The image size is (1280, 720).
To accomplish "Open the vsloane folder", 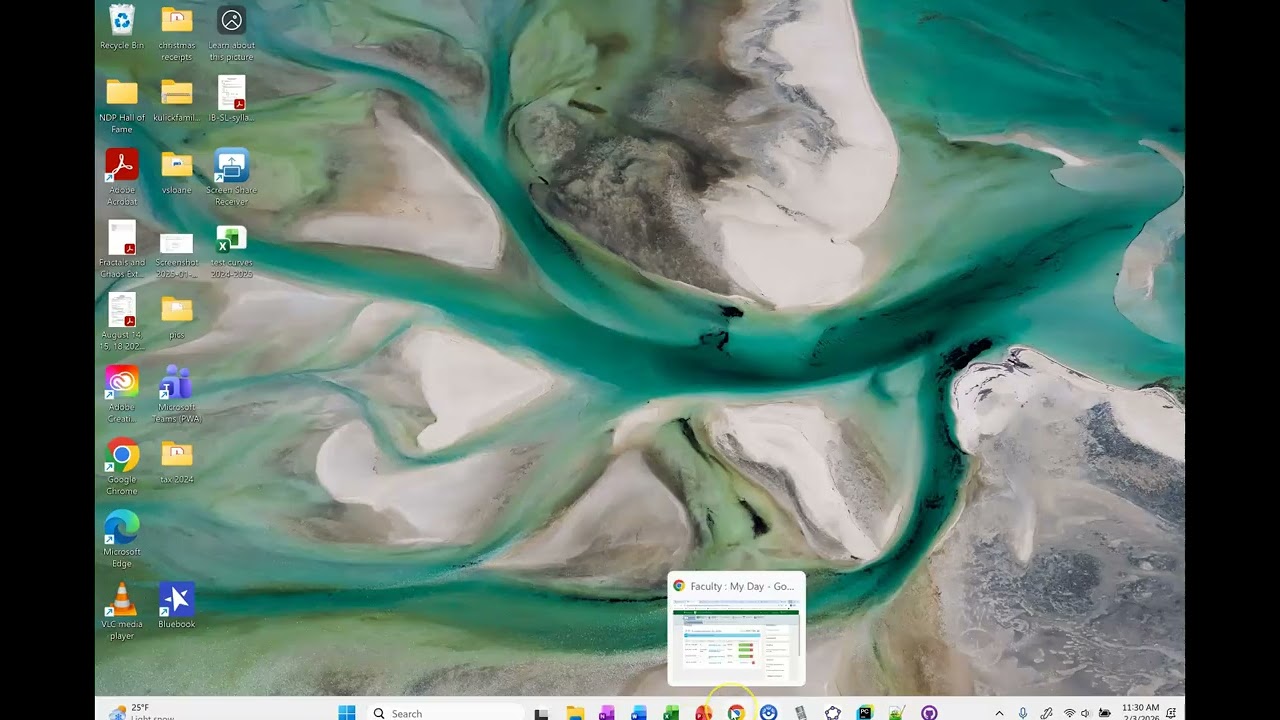I will click(177, 171).
